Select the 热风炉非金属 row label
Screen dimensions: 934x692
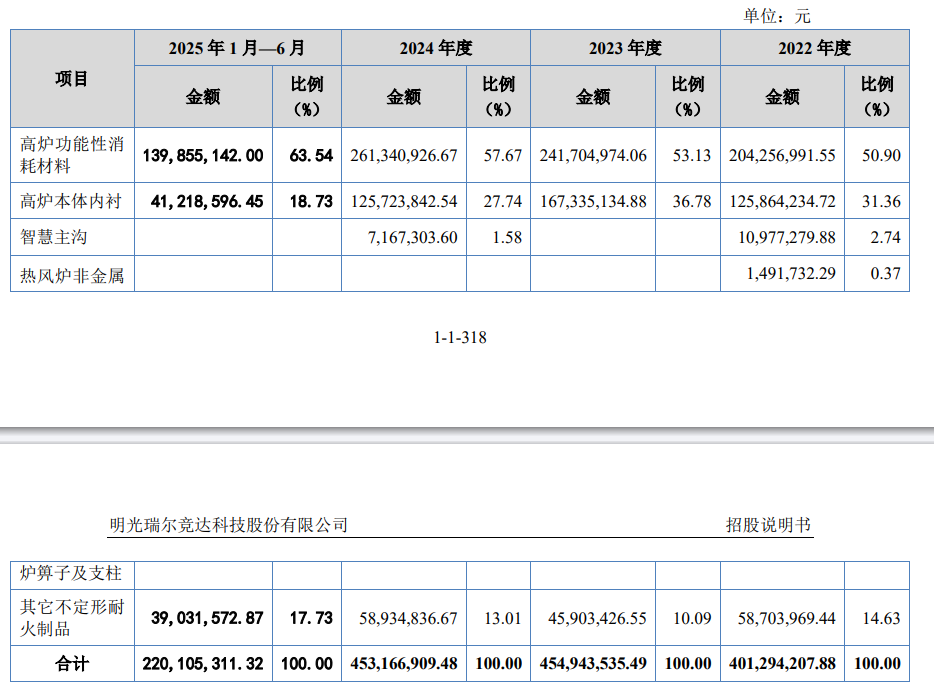(72, 275)
